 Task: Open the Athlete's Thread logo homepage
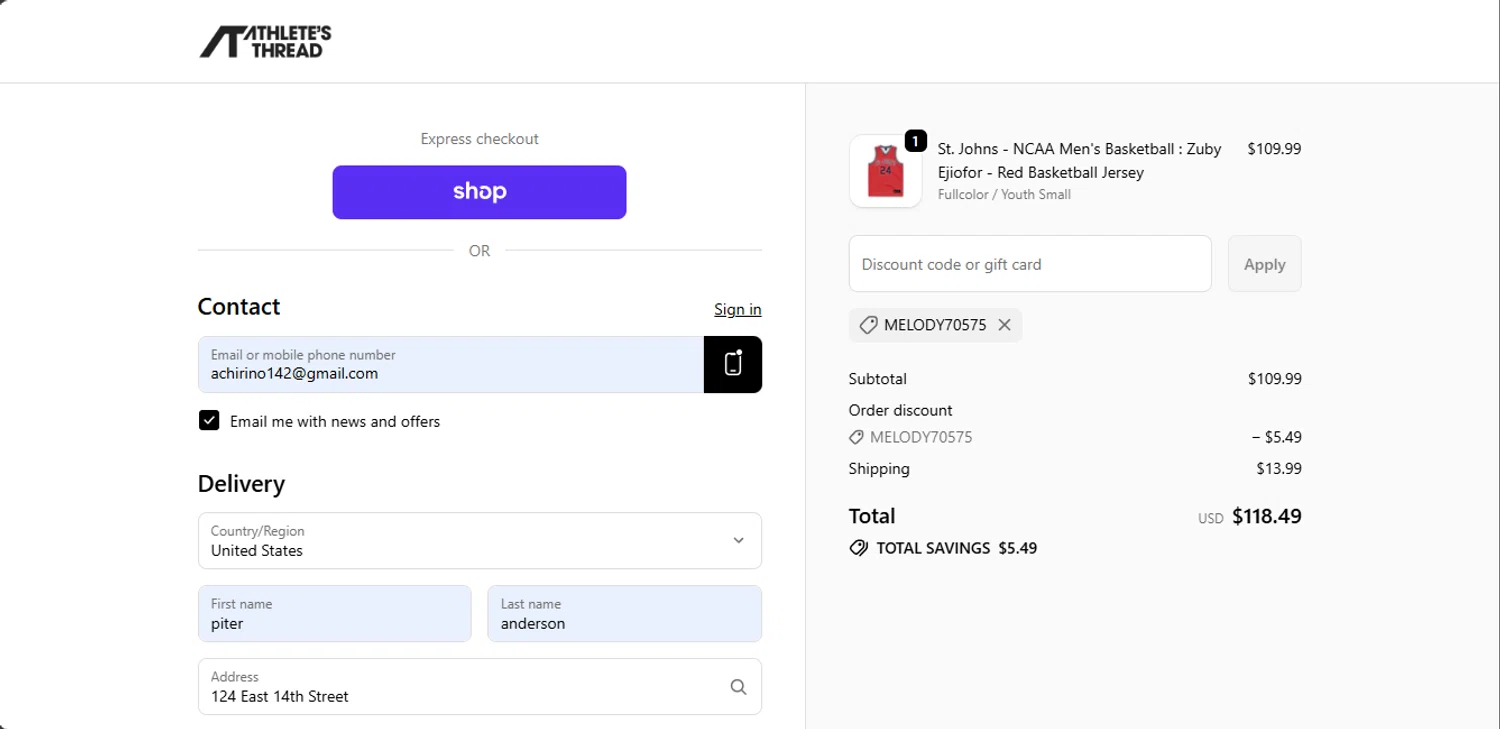pyautogui.click(x=265, y=41)
